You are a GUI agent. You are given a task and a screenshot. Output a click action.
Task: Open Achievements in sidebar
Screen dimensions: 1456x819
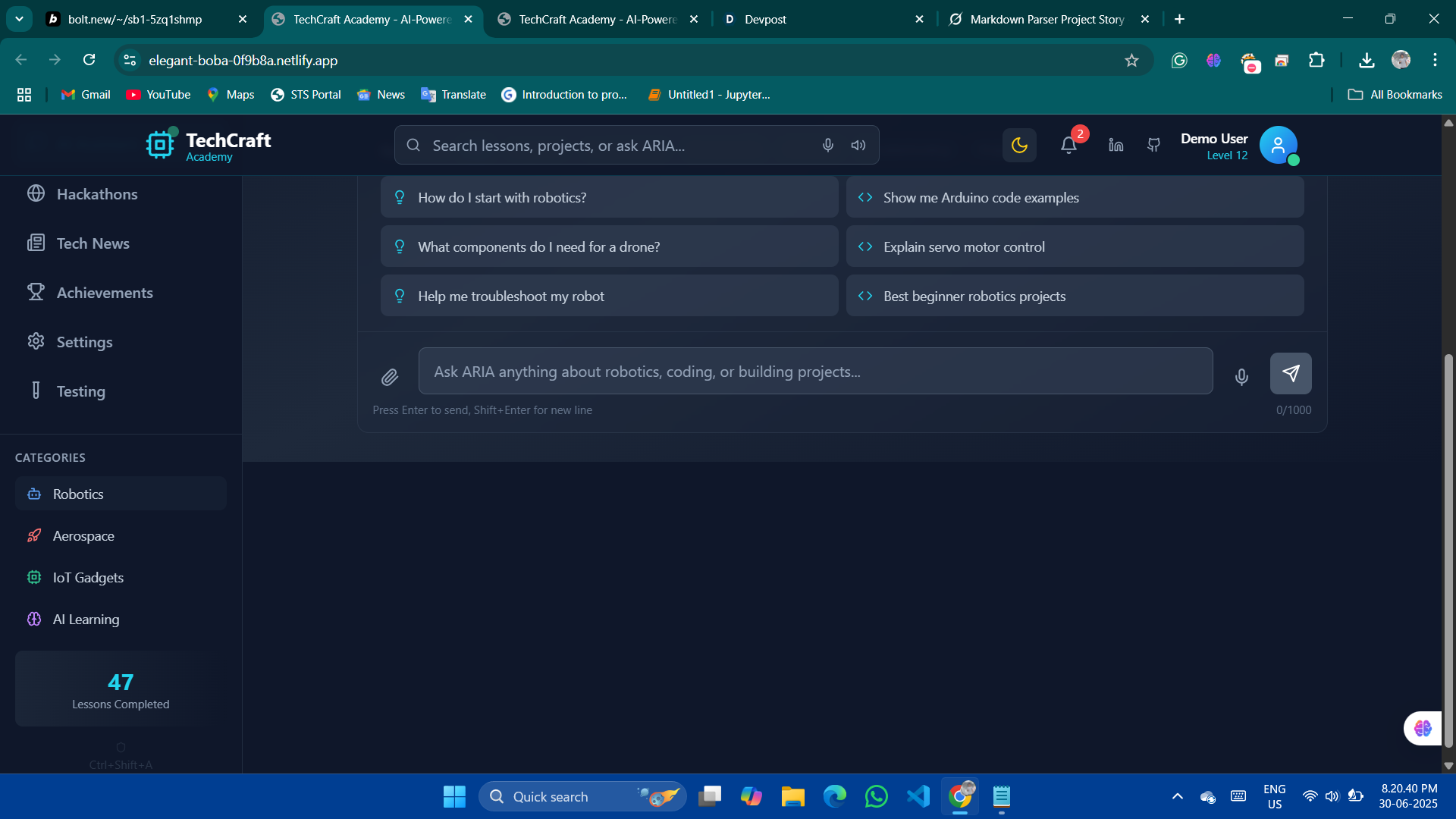point(105,293)
